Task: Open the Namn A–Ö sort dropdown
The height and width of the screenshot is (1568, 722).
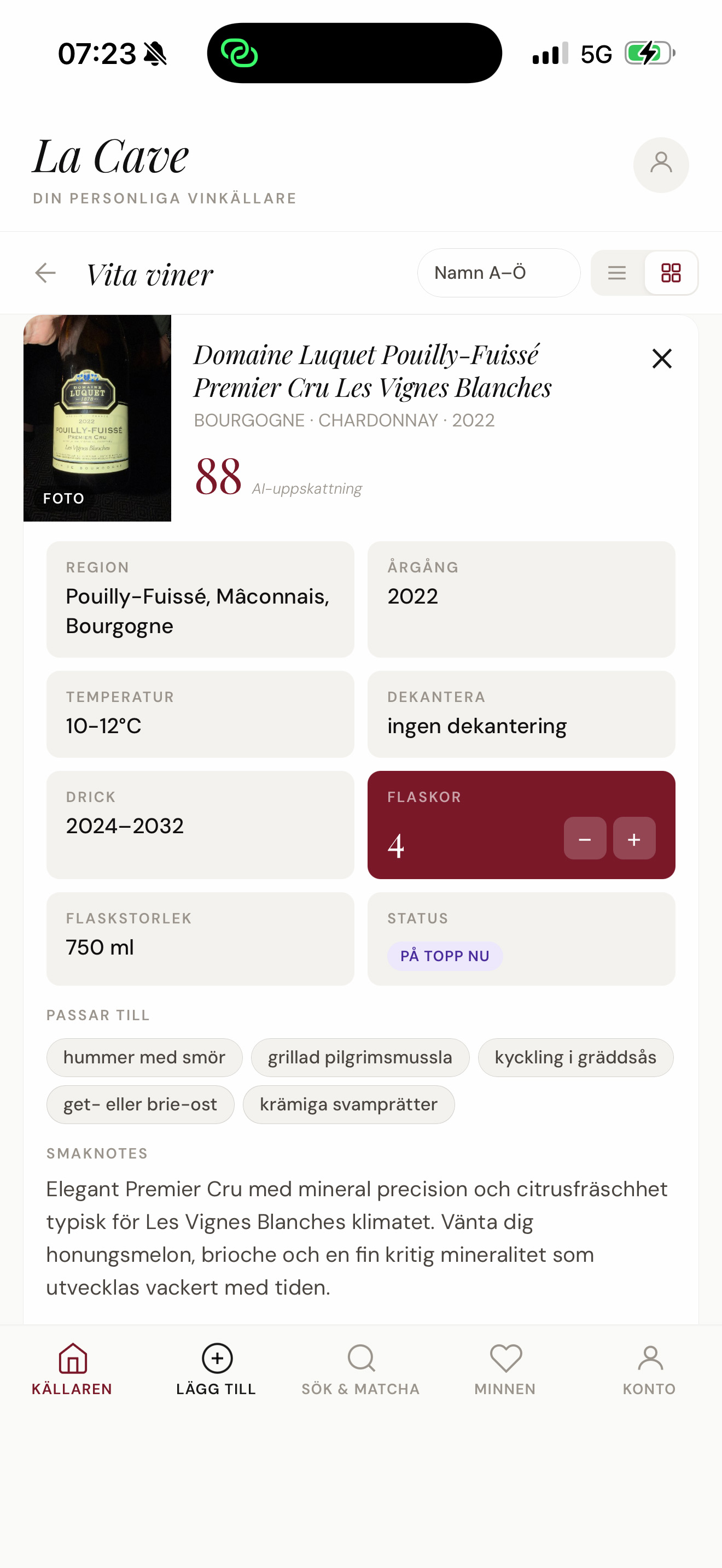Action: [498, 273]
